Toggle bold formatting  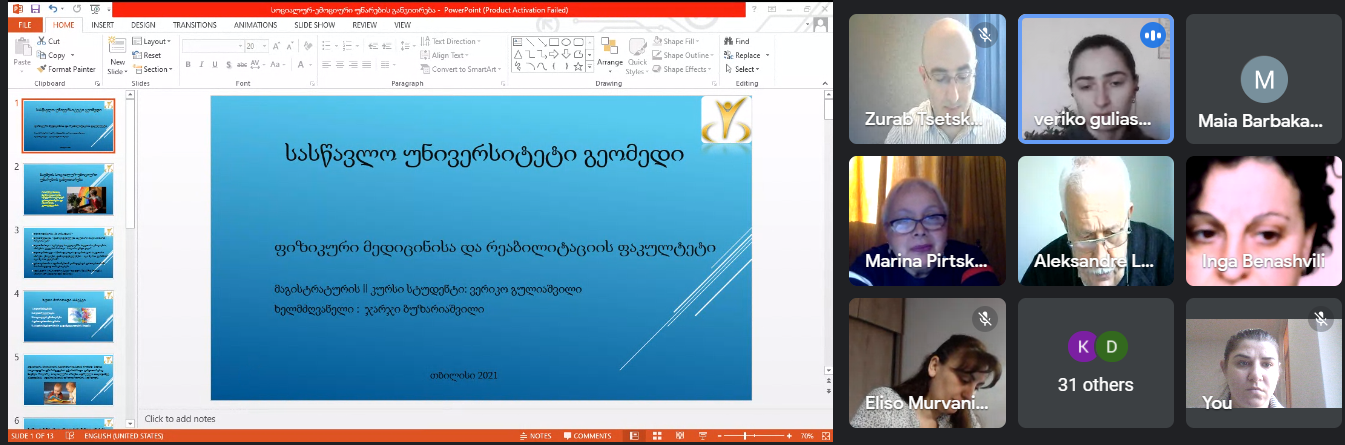188,65
